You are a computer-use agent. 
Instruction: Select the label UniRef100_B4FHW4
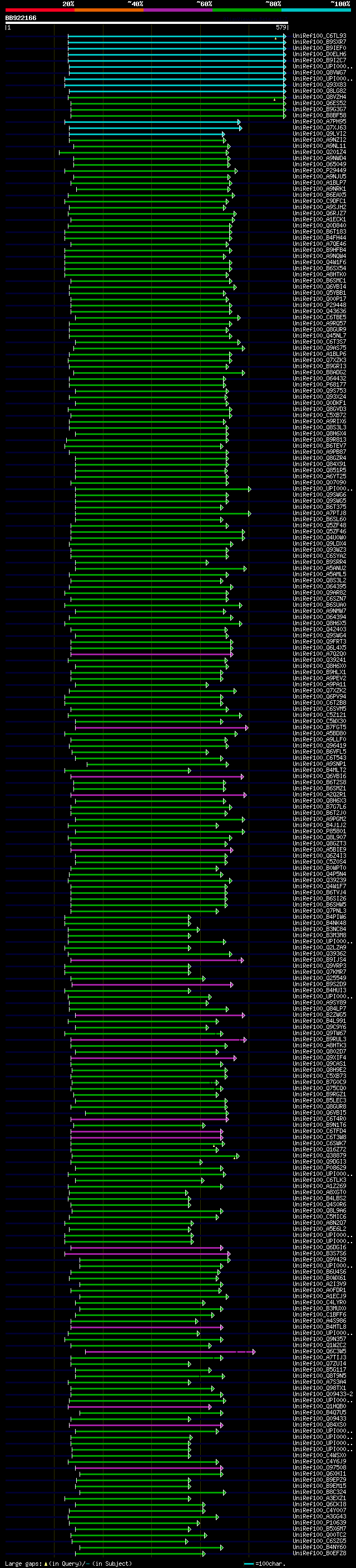point(319,238)
